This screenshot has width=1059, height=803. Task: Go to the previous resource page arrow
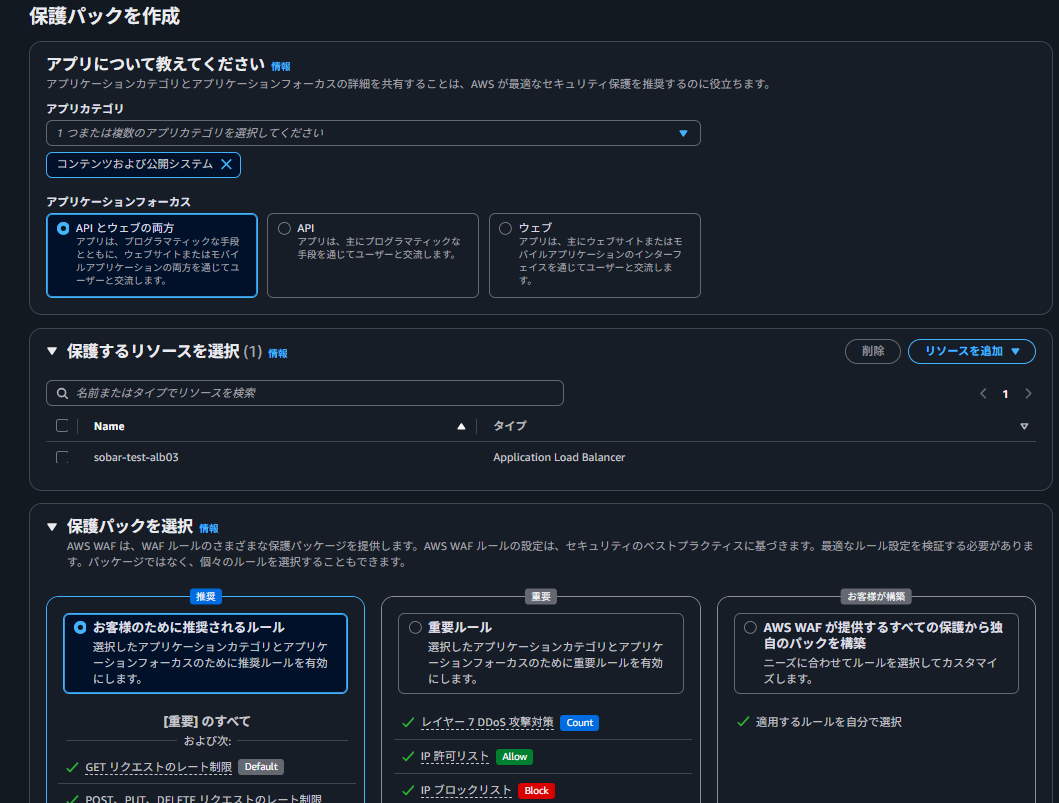click(983, 394)
